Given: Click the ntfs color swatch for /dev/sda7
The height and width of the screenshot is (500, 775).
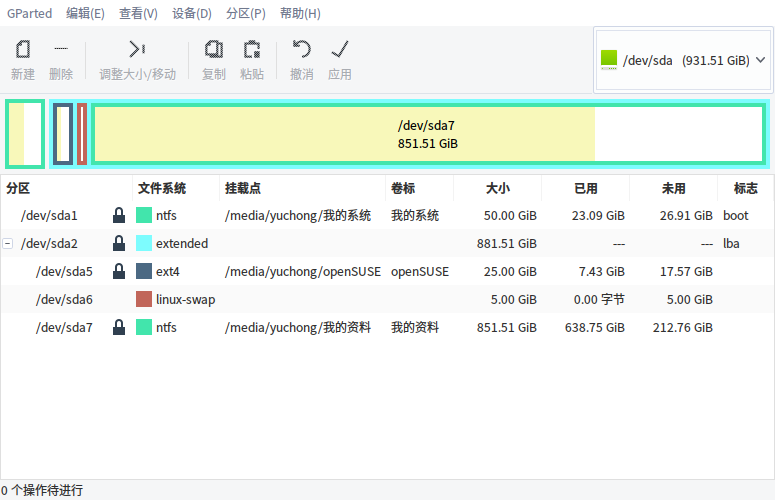Looking at the screenshot, I should pyautogui.click(x=144, y=328).
